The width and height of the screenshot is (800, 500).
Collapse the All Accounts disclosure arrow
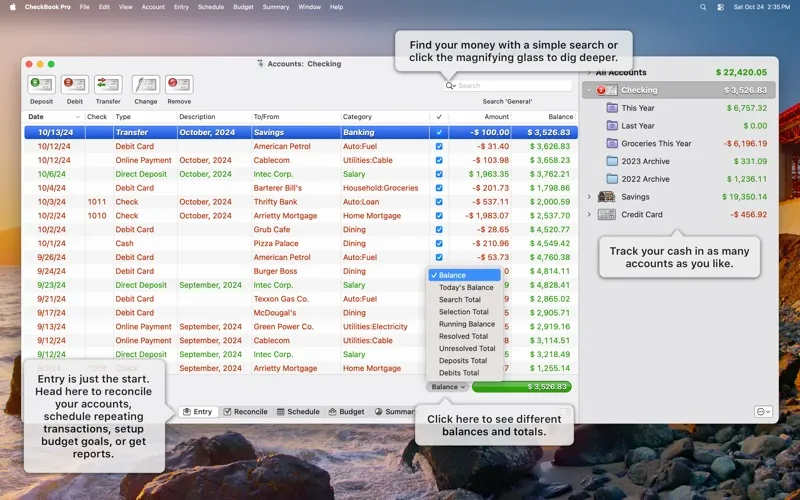click(589, 72)
